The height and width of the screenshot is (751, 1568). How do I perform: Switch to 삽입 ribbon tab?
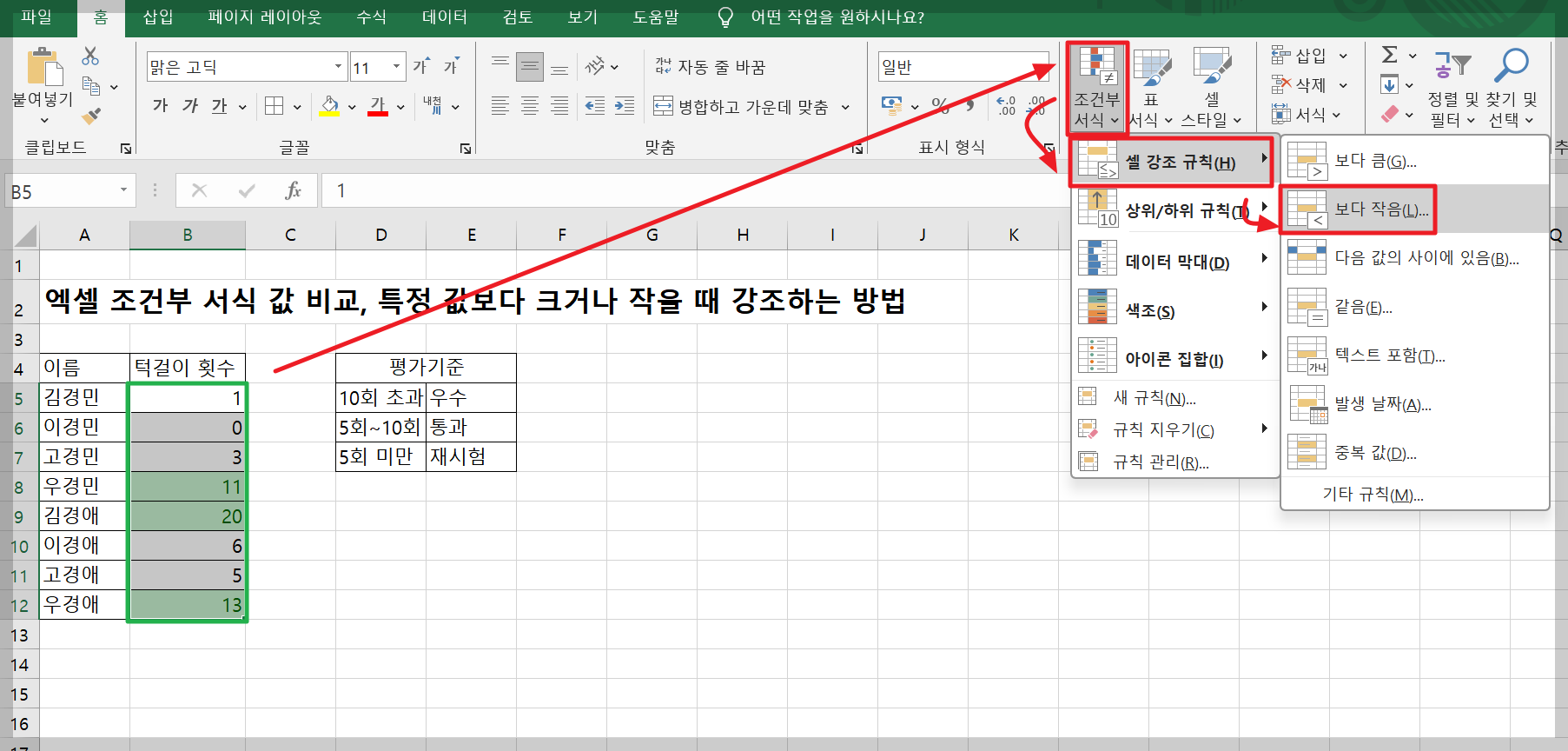click(158, 17)
